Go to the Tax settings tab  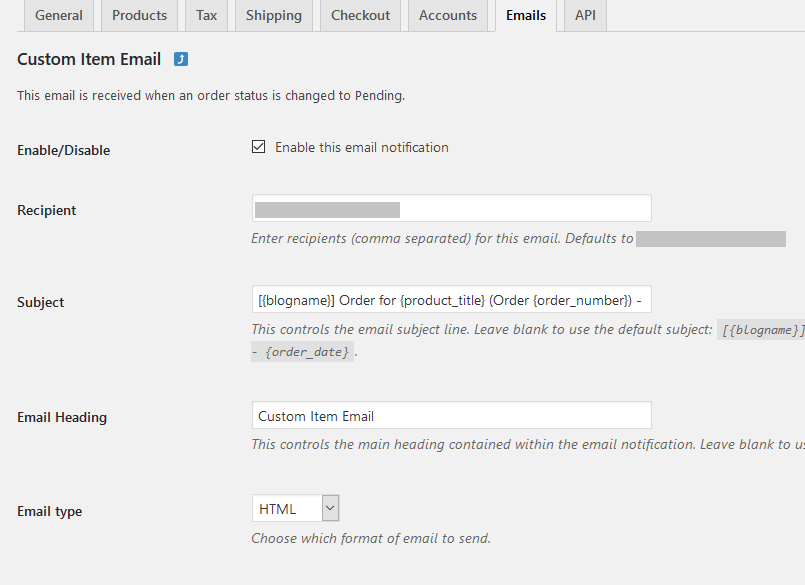click(206, 15)
